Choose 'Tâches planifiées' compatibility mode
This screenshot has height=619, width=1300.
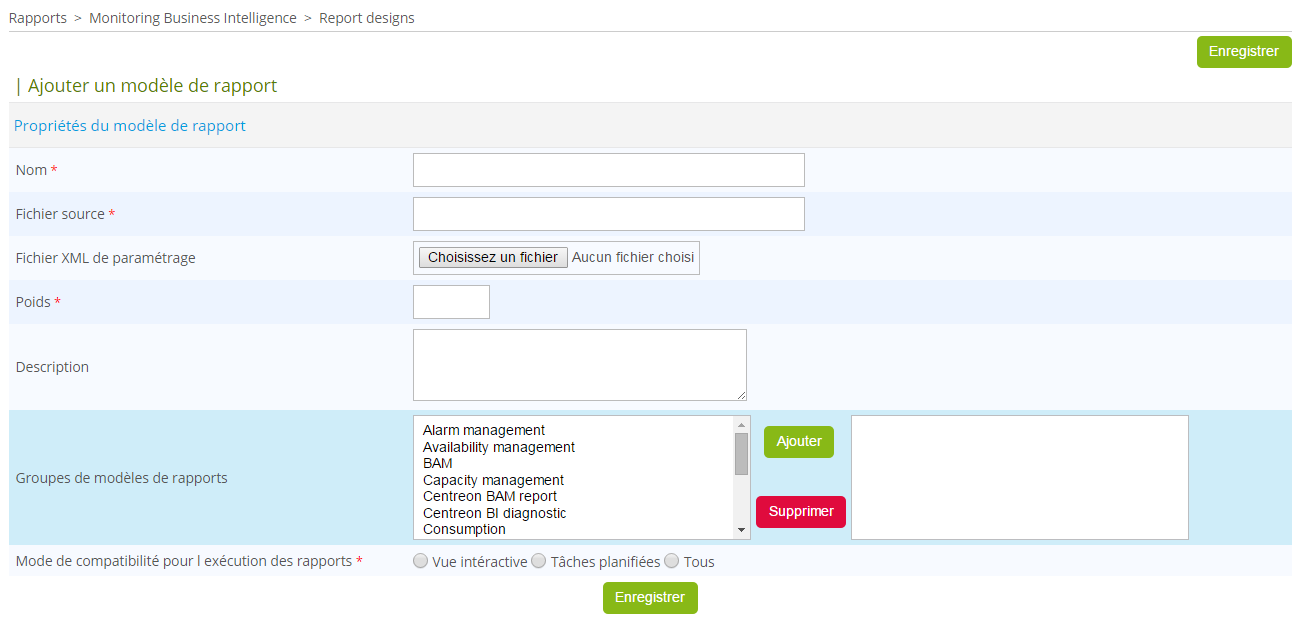tap(538, 561)
